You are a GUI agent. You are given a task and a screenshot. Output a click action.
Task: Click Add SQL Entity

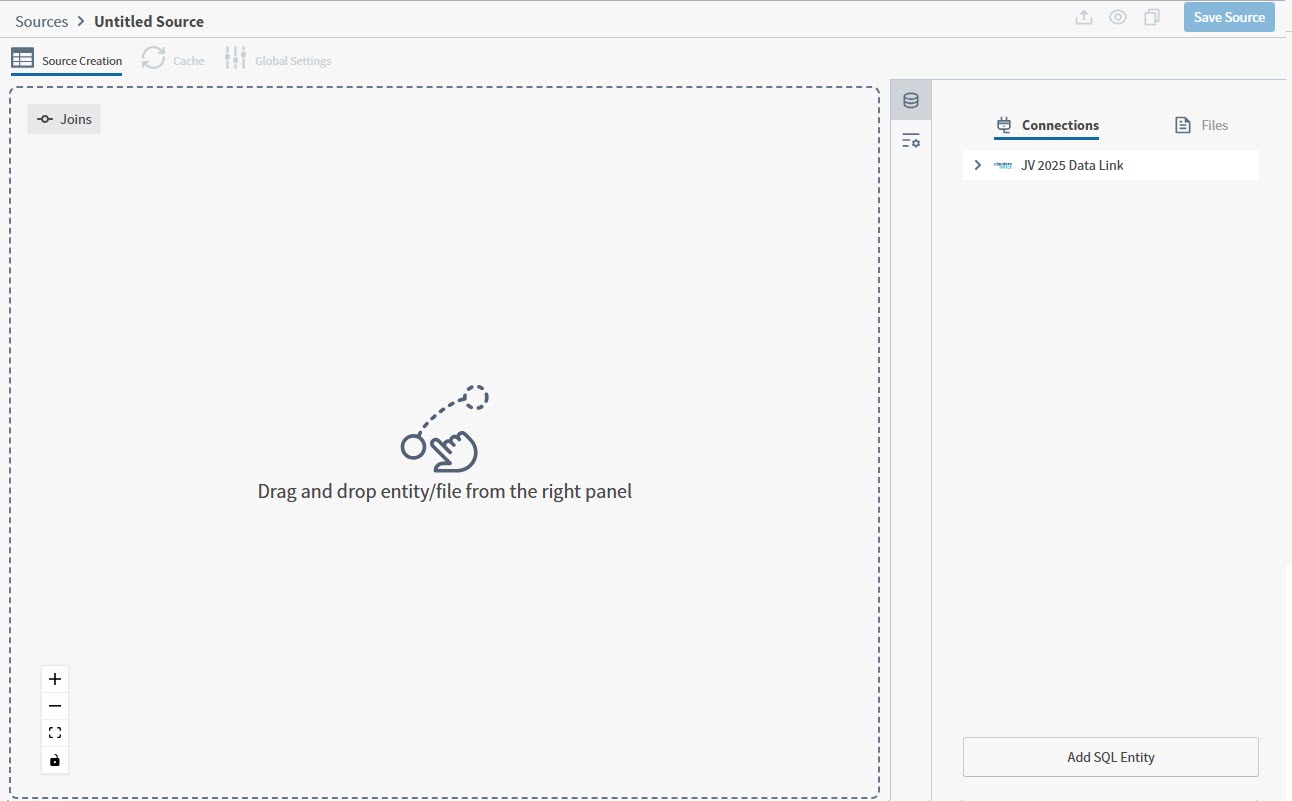[x=1110, y=757]
